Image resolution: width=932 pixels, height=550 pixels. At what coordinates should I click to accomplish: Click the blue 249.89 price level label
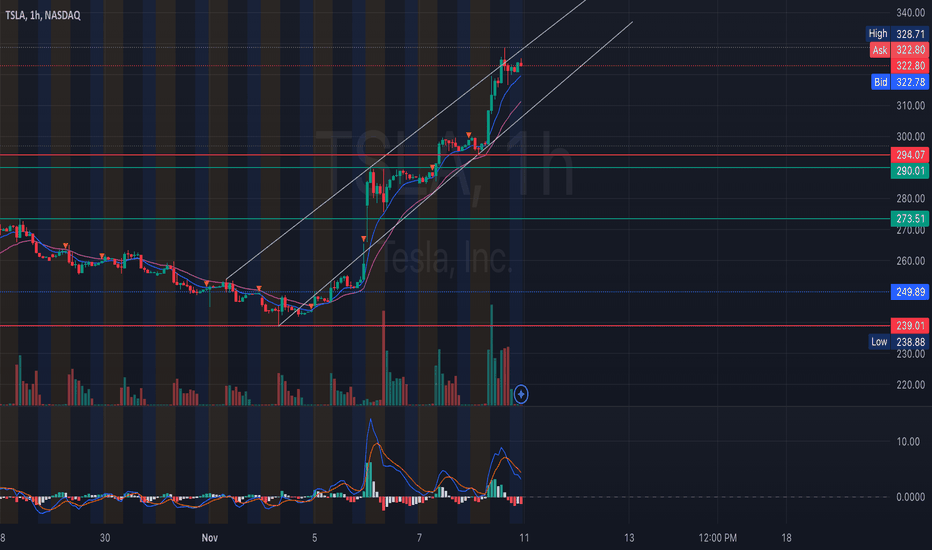910,292
